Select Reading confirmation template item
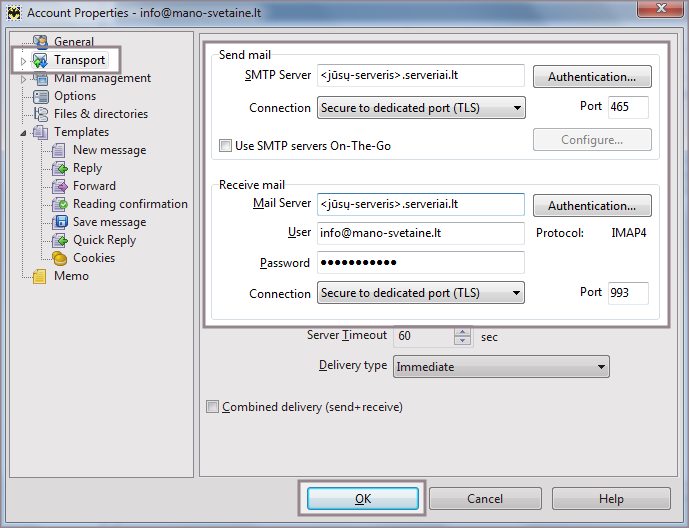Image resolution: width=689 pixels, height=528 pixels. click(x=130, y=204)
